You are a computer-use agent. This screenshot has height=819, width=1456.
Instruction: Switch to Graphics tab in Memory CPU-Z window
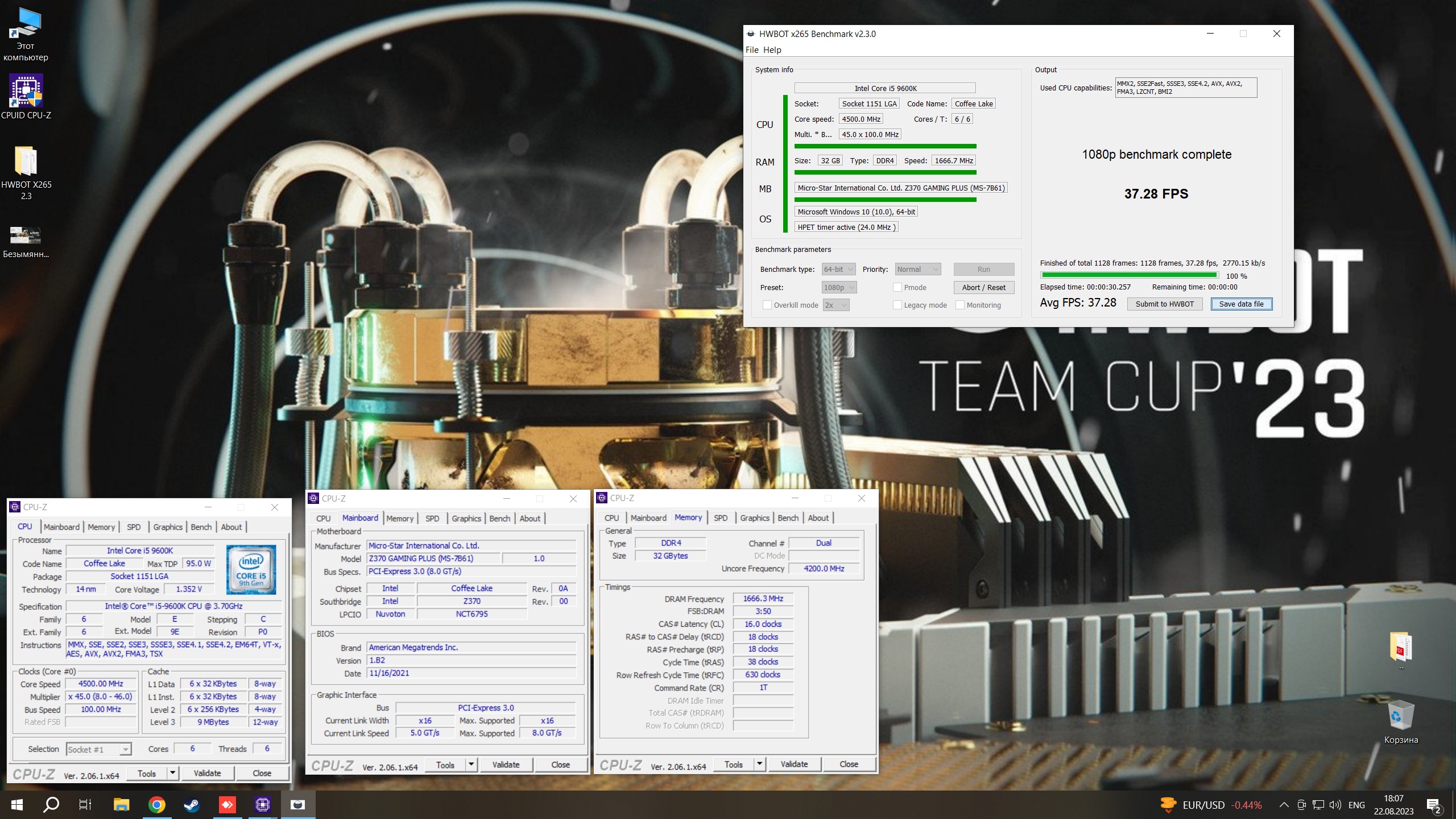click(x=755, y=518)
